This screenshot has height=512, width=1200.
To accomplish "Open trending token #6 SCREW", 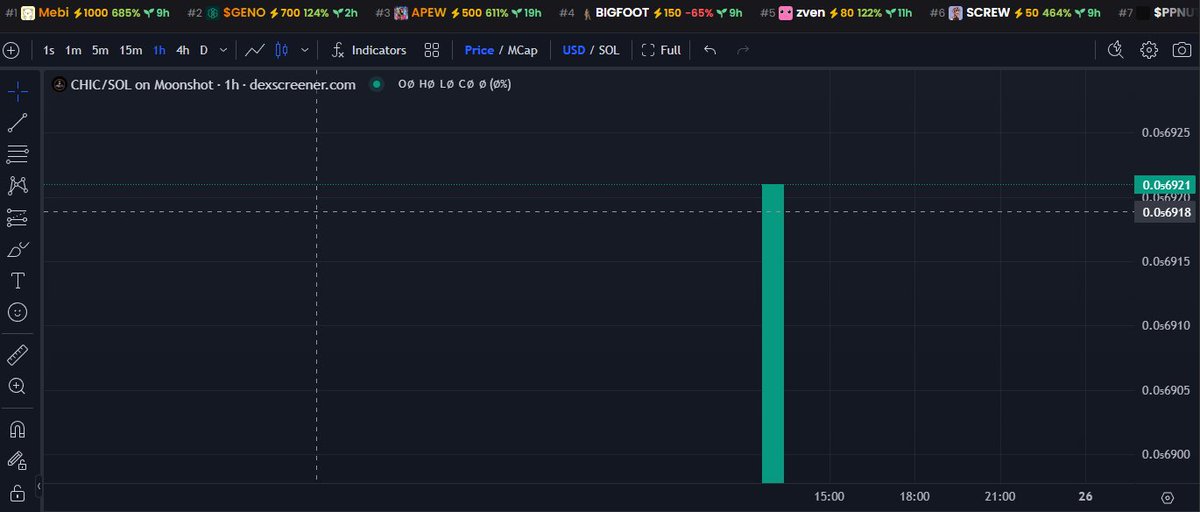I will [x=1015, y=13].
